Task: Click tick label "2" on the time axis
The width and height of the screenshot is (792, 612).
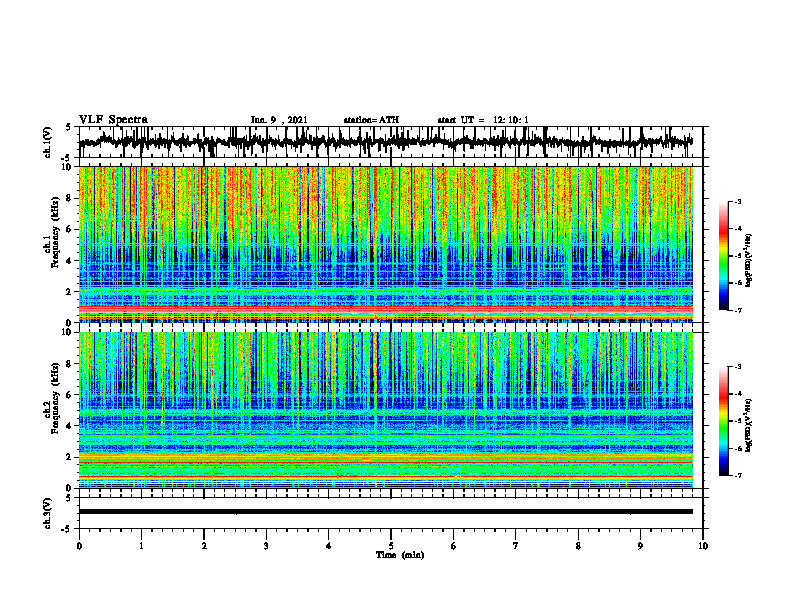Action: pos(204,546)
